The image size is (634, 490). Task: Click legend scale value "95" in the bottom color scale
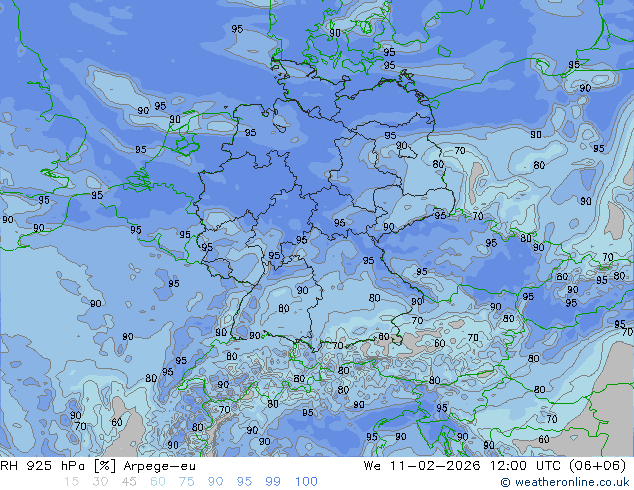click(244, 482)
